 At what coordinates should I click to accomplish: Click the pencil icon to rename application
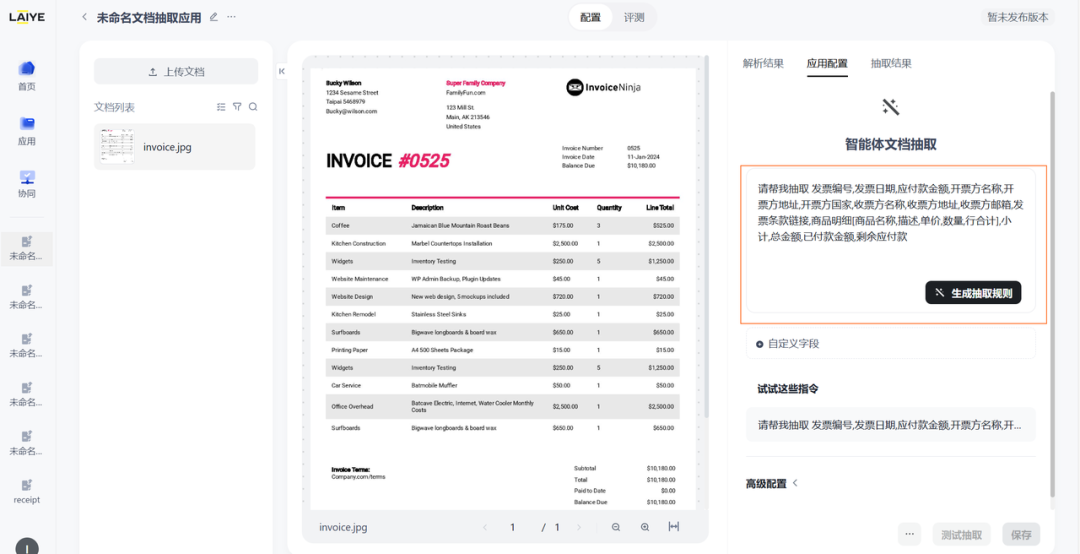[x=213, y=17]
